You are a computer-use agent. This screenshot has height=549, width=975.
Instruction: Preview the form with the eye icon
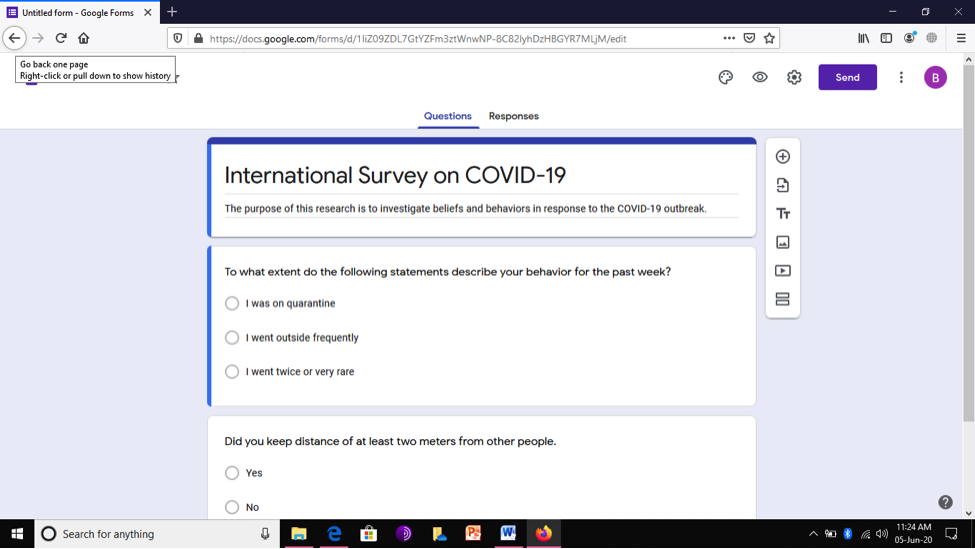[x=760, y=77]
